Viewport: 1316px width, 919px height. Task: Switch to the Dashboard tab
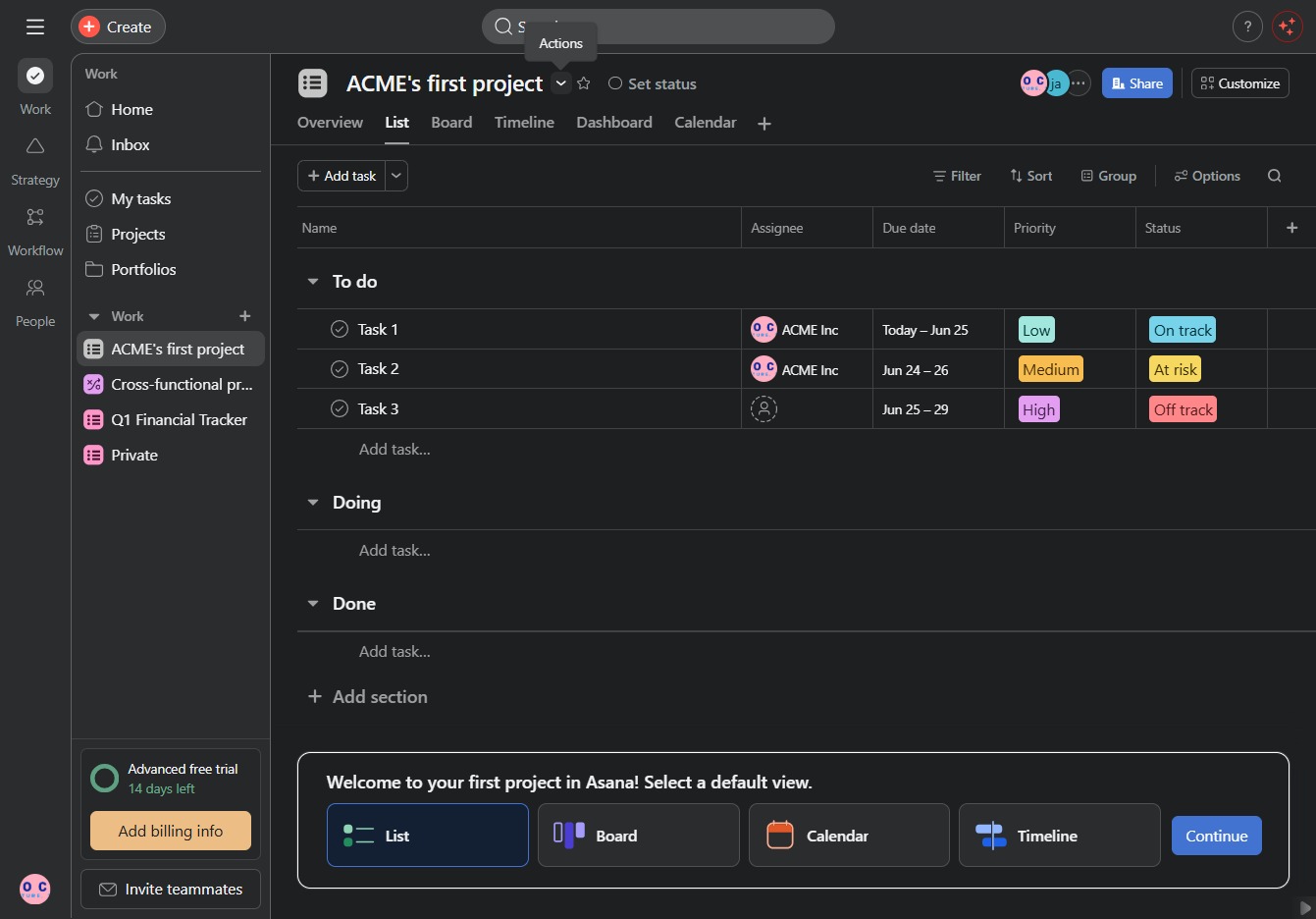(x=614, y=123)
